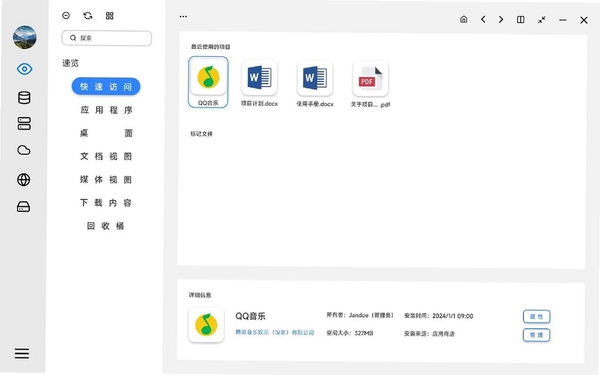Switch to grid layout icon
Image resolution: width=600 pixels, height=375 pixels.
(x=109, y=16)
